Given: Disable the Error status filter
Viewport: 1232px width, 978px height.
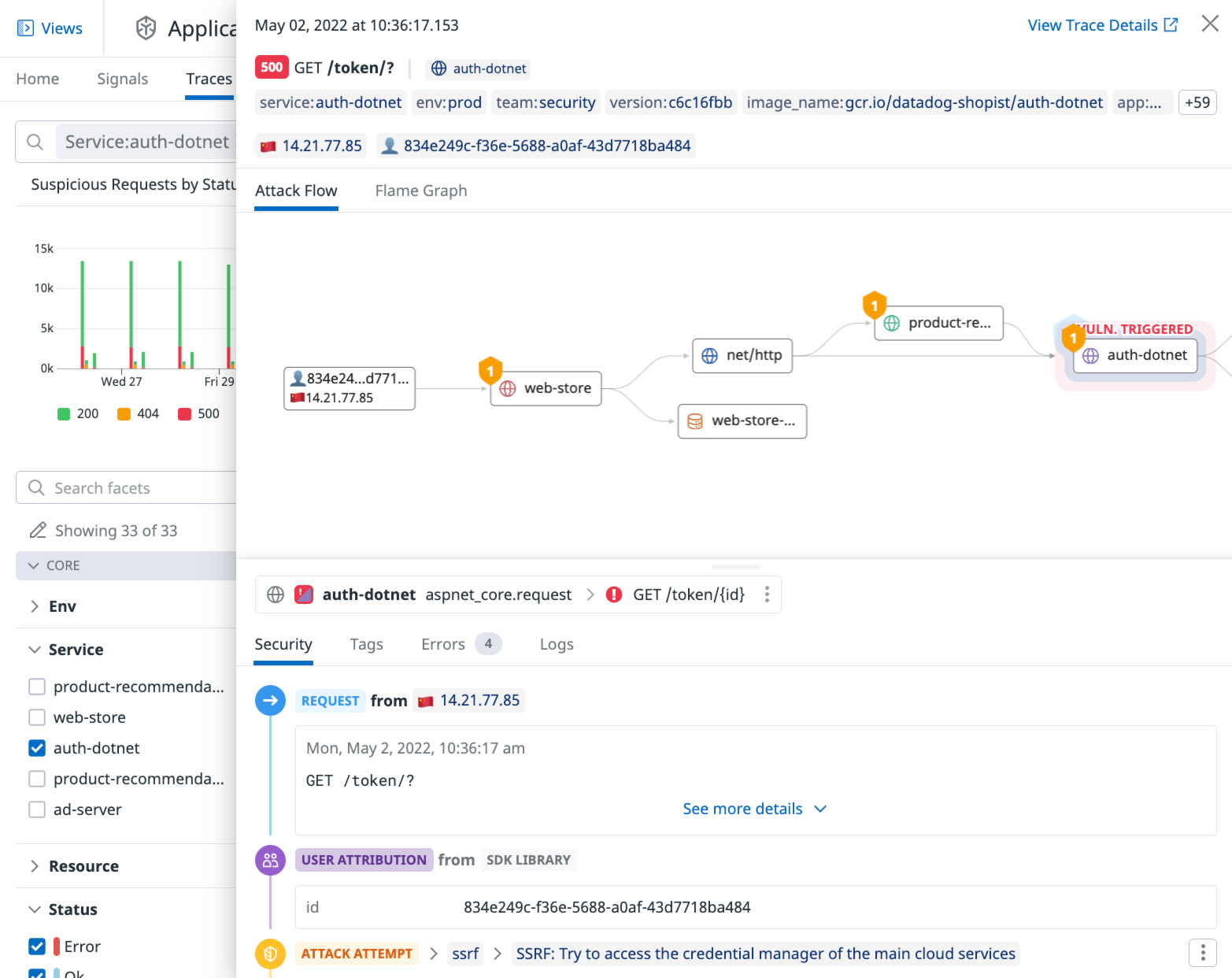Looking at the screenshot, I should (x=36, y=946).
